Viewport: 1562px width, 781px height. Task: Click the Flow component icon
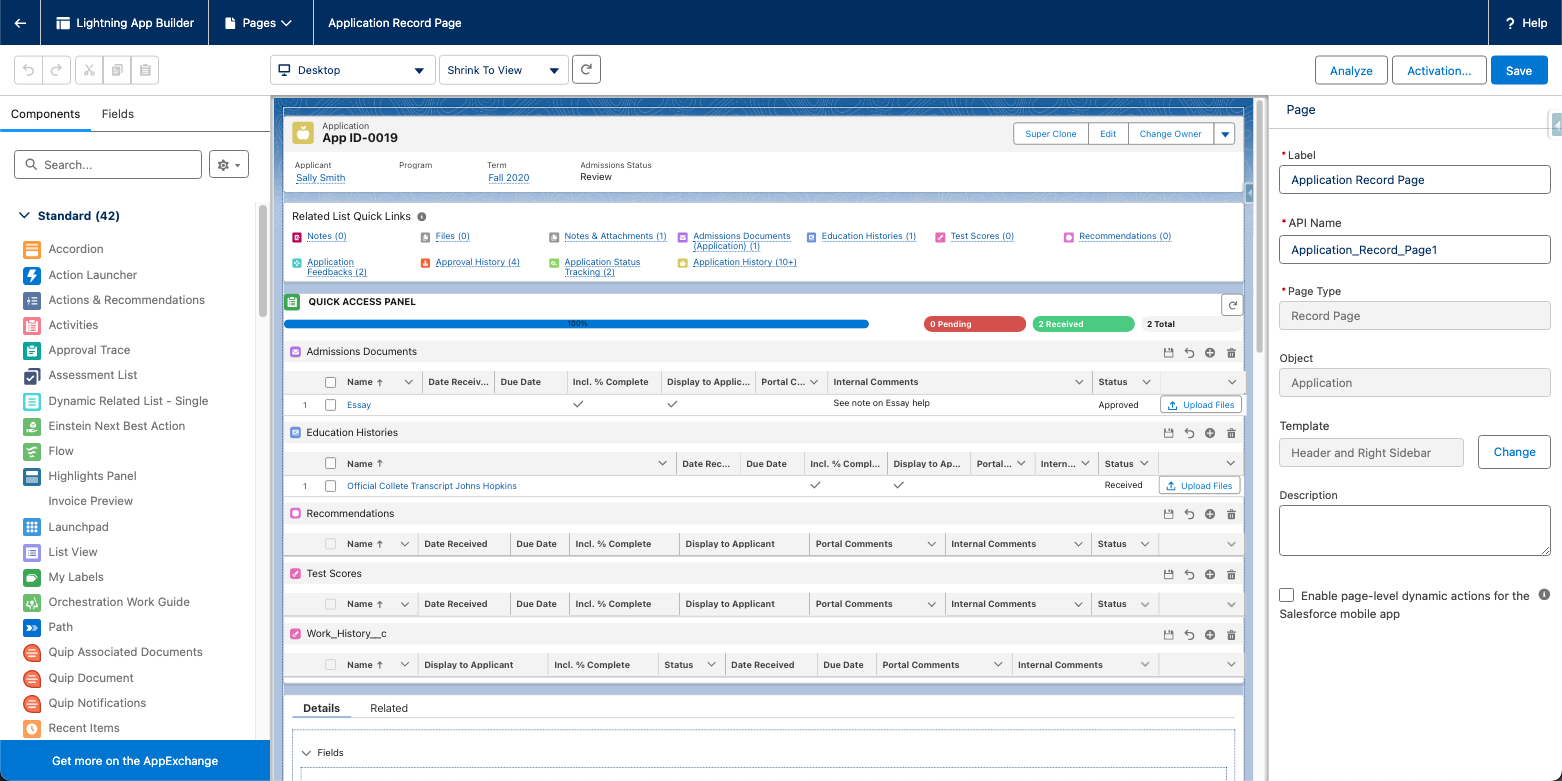(x=31, y=451)
